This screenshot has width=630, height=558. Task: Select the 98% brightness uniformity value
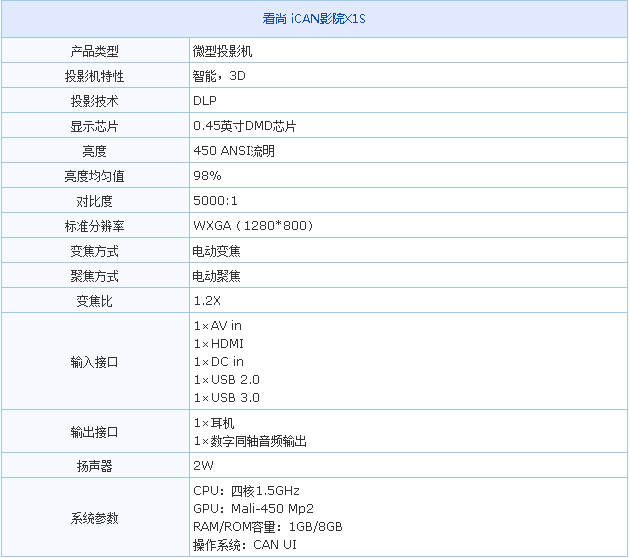pyautogui.click(x=207, y=176)
